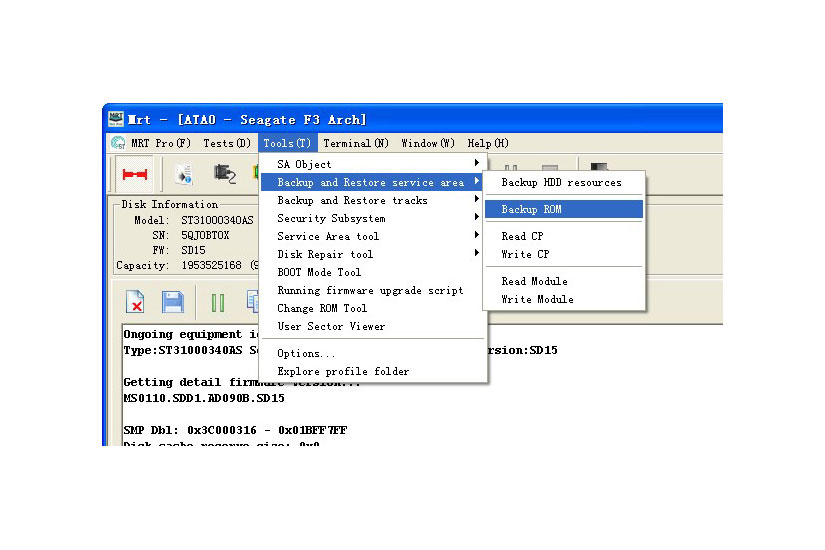The height and width of the screenshot is (550, 825).
Task: Click the capacity value 1953525168
Action: pos(211,265)
